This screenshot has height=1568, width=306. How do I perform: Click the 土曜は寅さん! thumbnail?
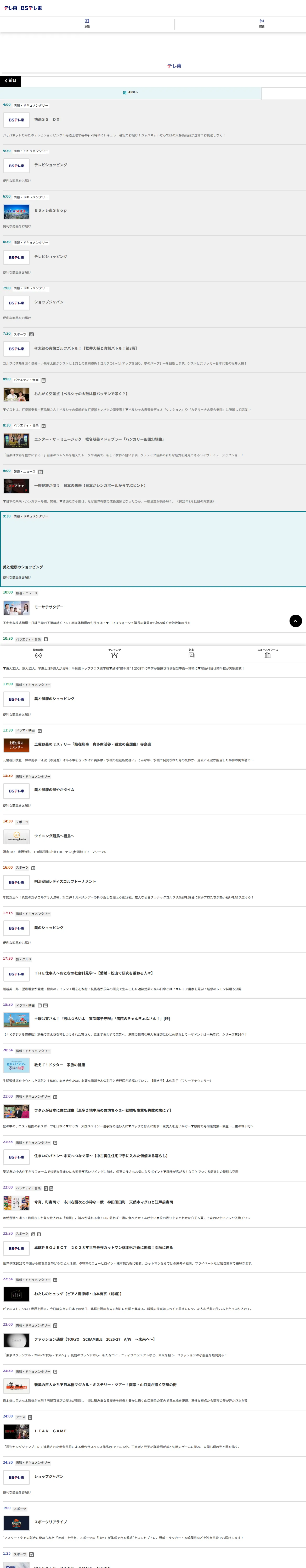[16, 1019]
